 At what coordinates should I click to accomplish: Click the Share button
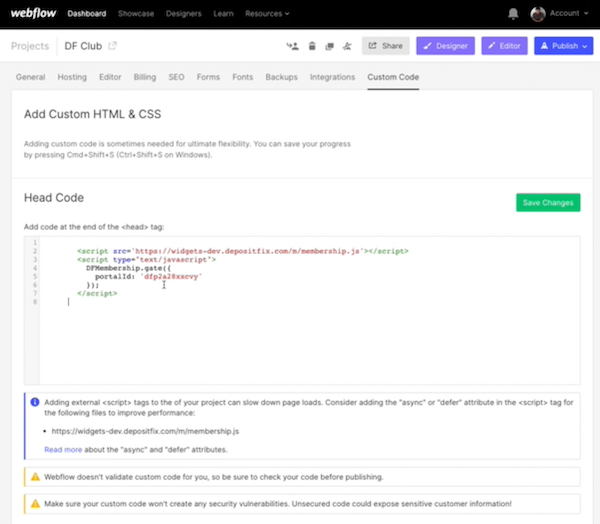[386, 46]
